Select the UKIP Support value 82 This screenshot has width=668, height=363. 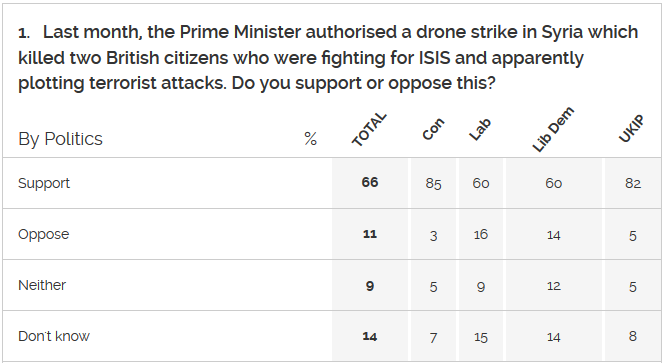(633, 183)
